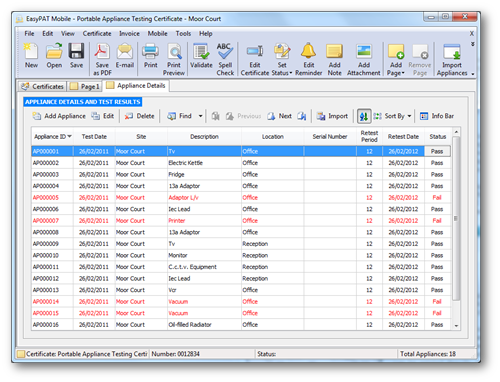
Task: Open the Sort By dropdown
Action: (392, 116)
